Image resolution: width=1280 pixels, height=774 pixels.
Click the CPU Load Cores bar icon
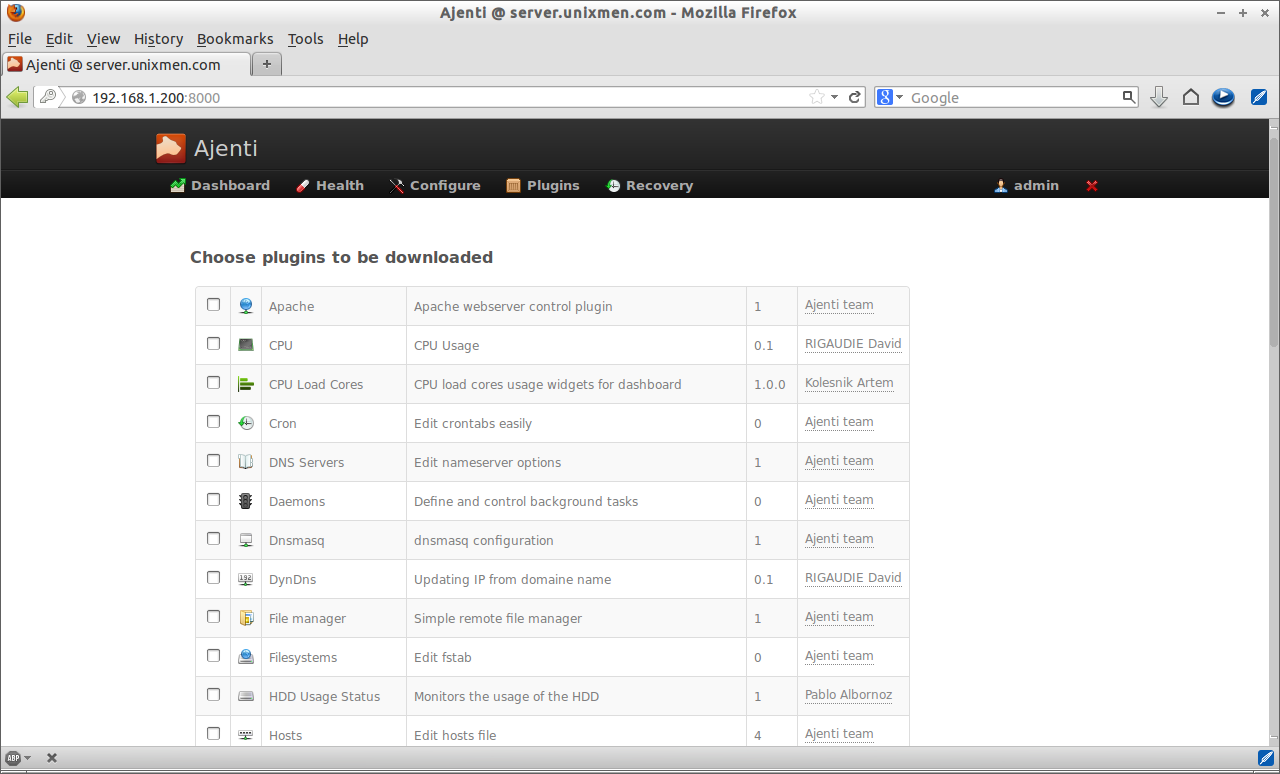pos(246,384)
